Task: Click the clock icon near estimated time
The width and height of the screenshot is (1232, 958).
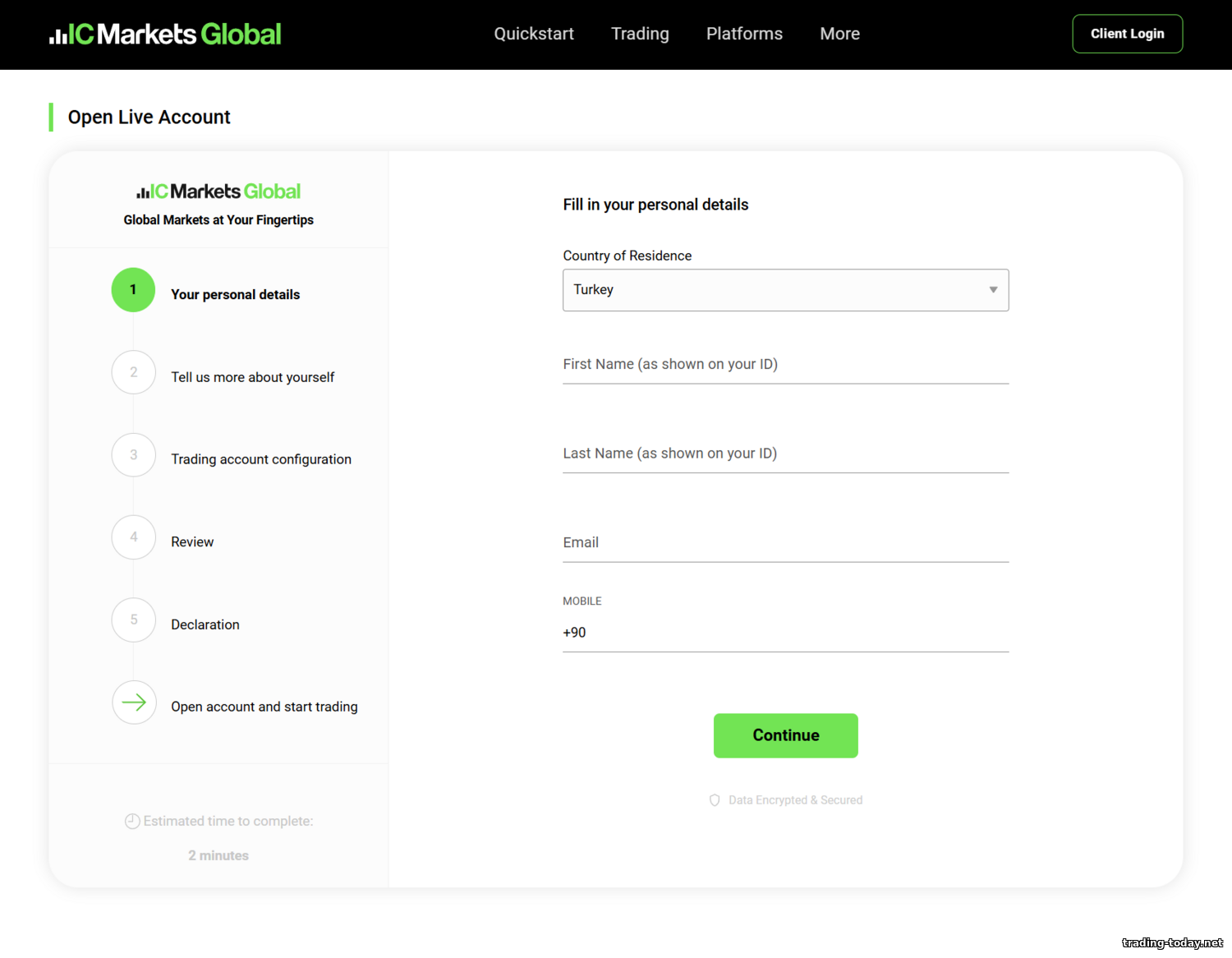Action: coord(132,822)
